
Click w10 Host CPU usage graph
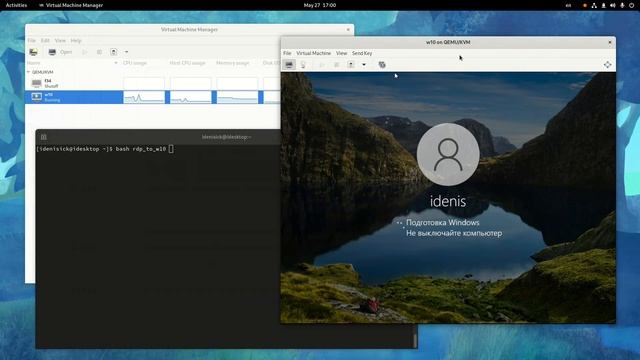pyautogui.click(x=191, y=97)
